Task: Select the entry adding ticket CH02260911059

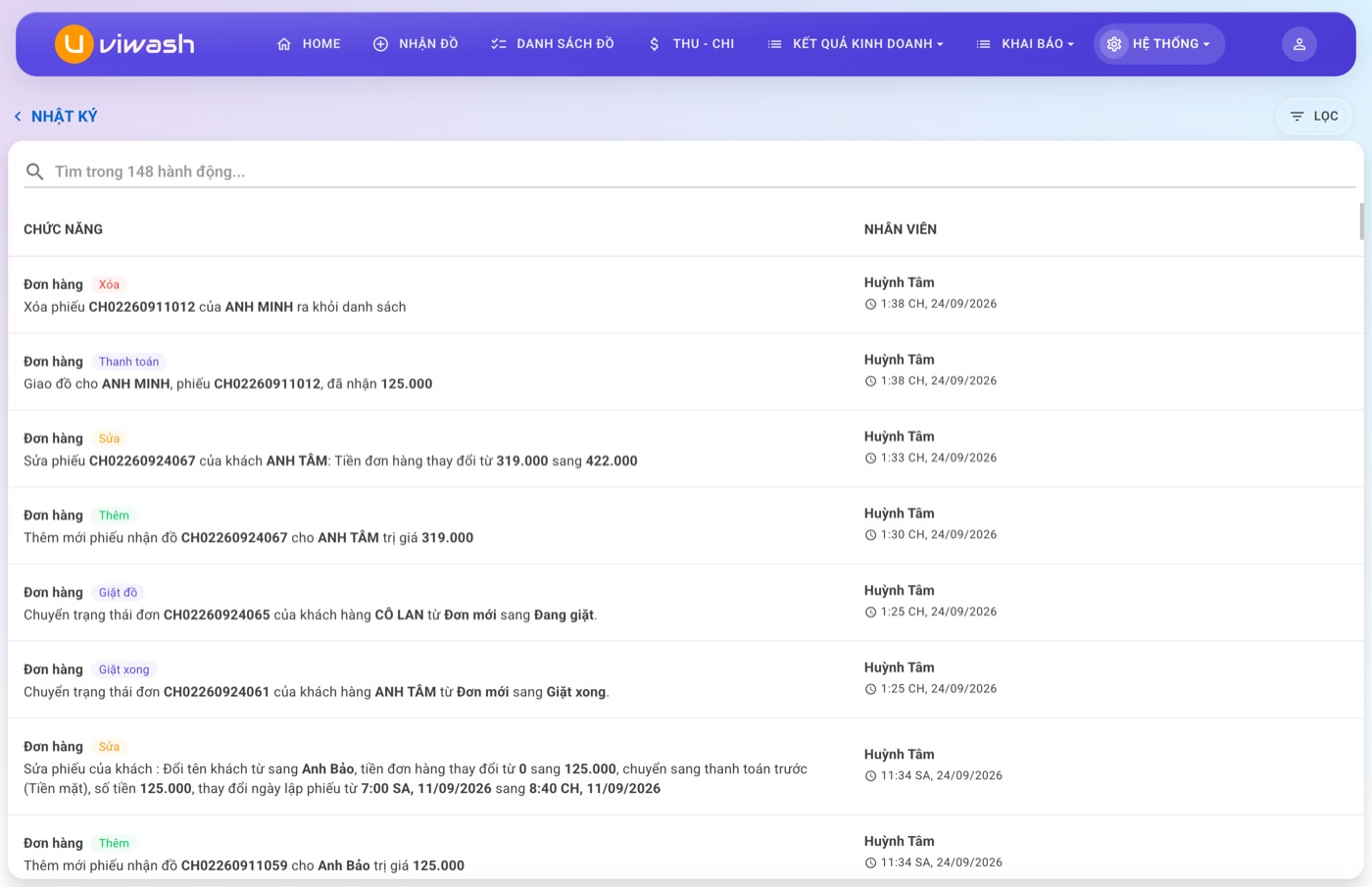Action: (686, 849)
